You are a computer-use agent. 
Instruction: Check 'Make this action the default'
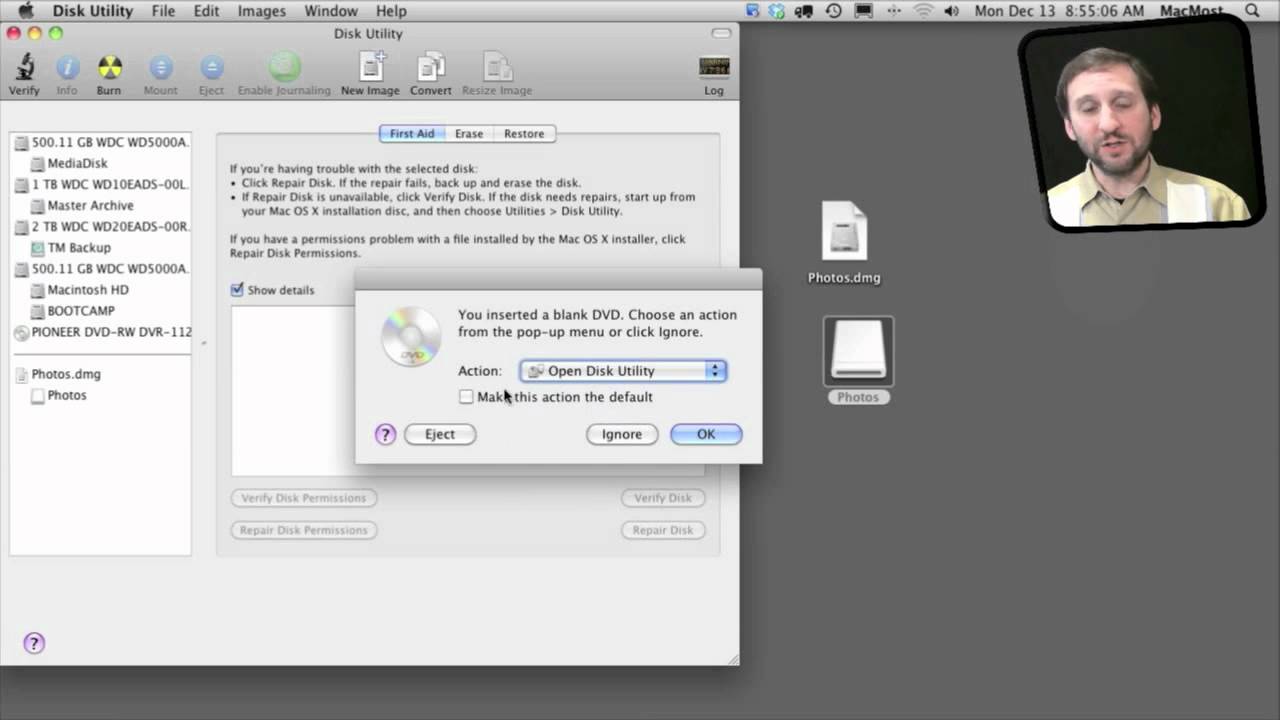466,397
